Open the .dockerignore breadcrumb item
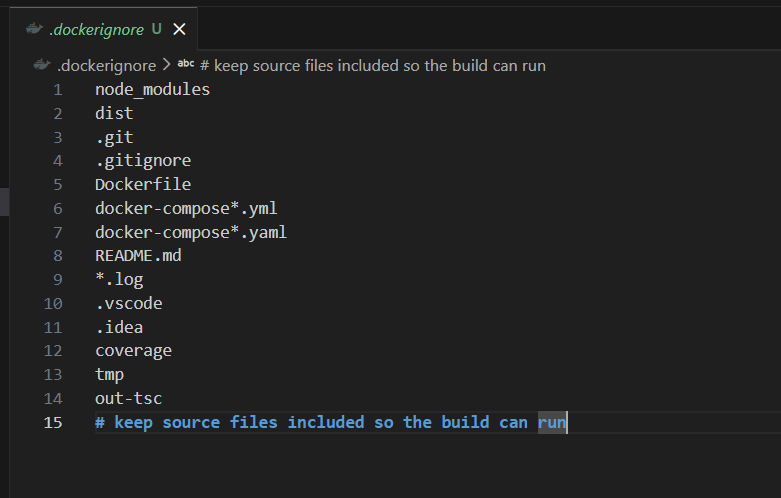781x498 pixels. (107, 65)
